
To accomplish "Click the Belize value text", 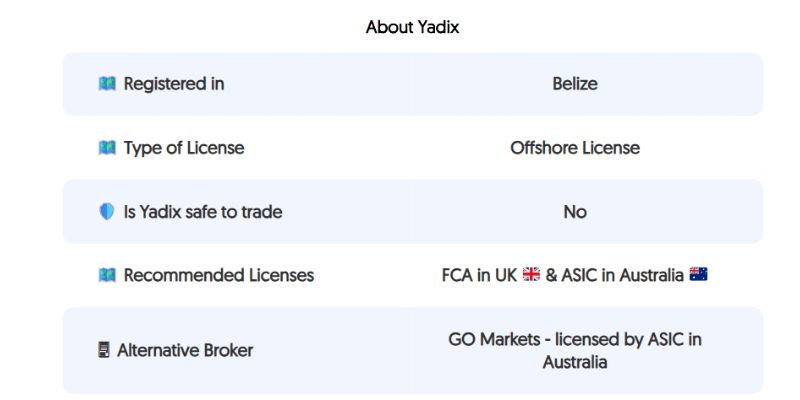I will point(575,84).
